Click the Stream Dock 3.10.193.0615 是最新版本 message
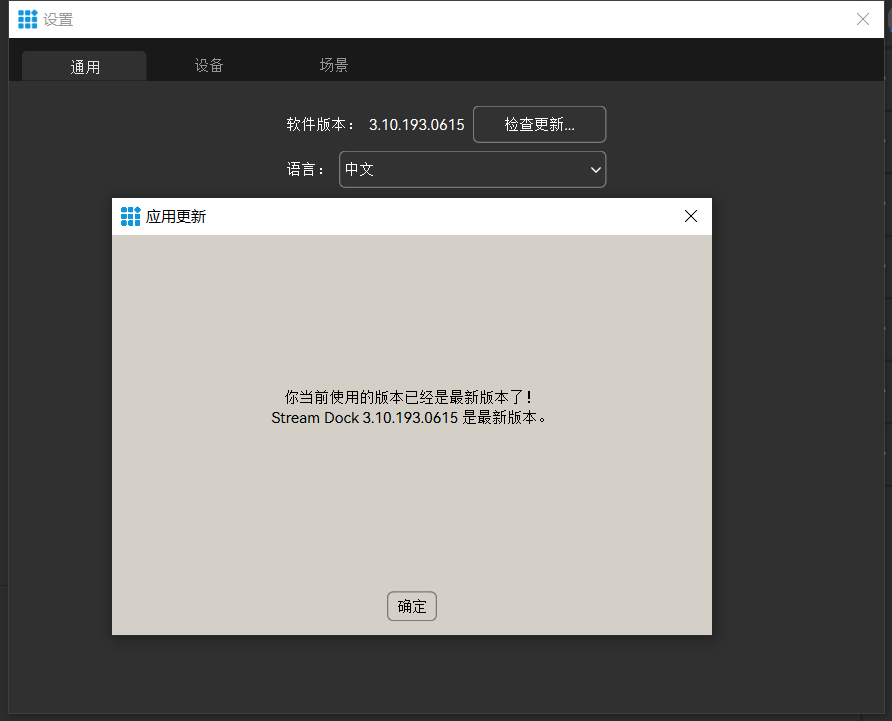The width and height of the screenshot is (892, 721). [x=408, y=418]
